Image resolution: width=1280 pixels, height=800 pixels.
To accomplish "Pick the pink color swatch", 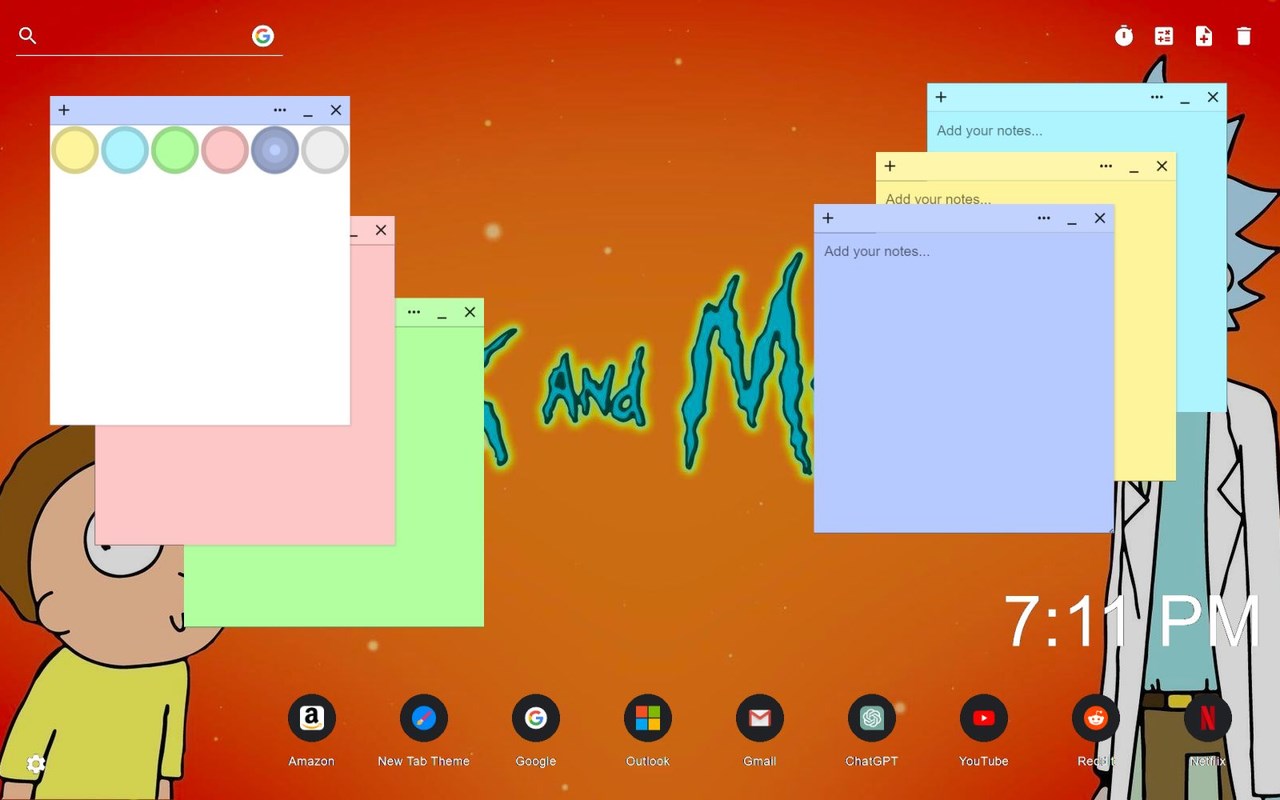I will 225,150.
